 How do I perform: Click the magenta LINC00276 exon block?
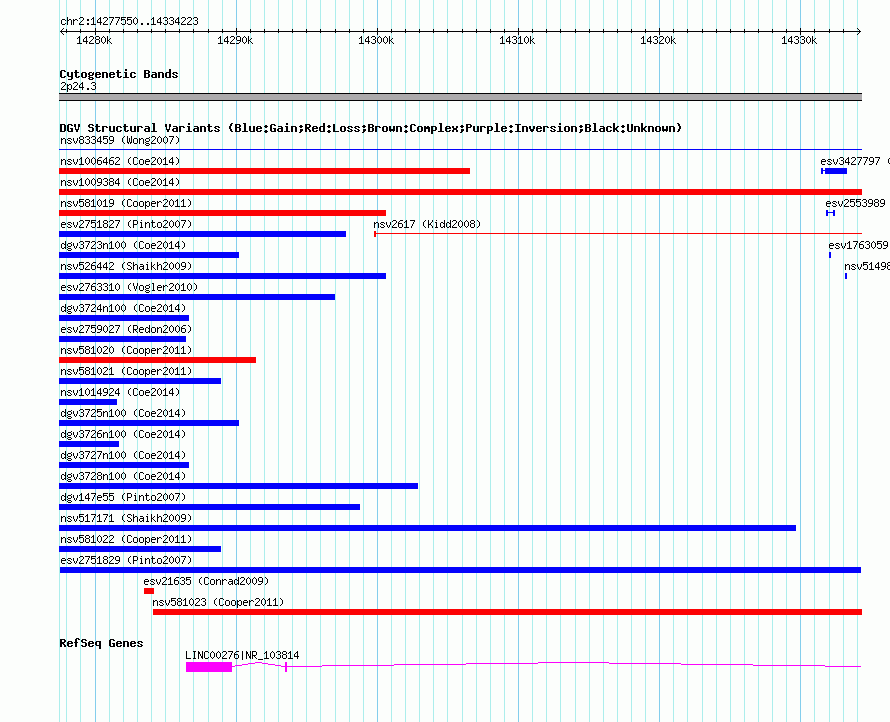click(x=209, y=667)
